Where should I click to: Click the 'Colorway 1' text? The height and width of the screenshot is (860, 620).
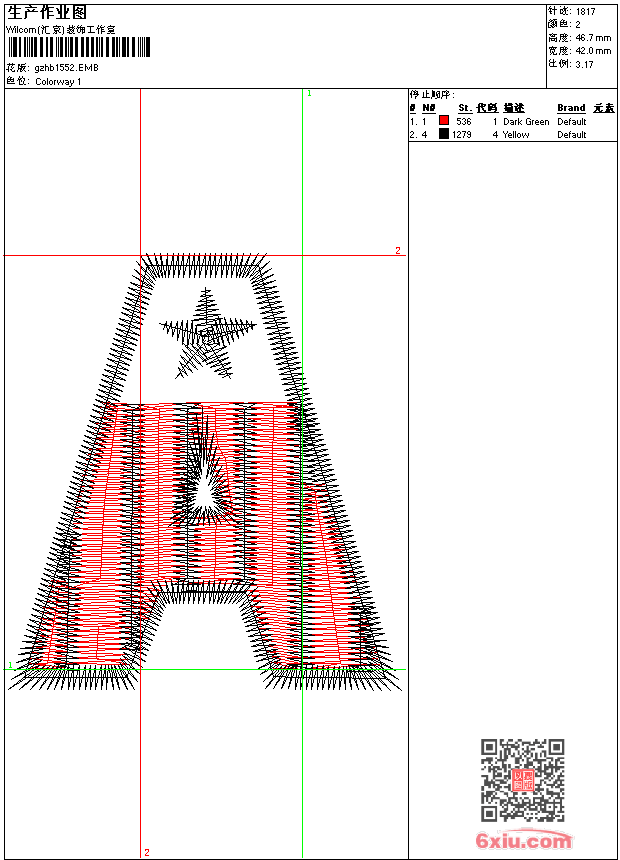pos(58,82)
